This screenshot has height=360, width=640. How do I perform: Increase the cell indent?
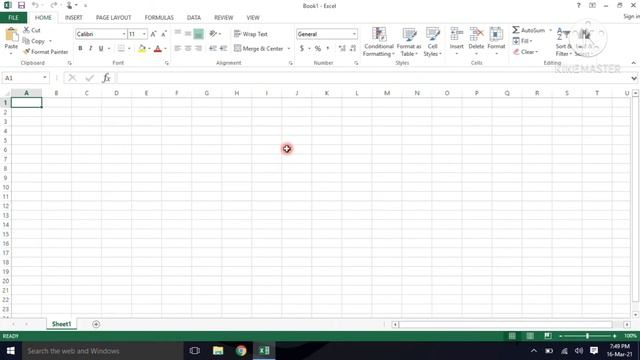click(x=223, y=49)
